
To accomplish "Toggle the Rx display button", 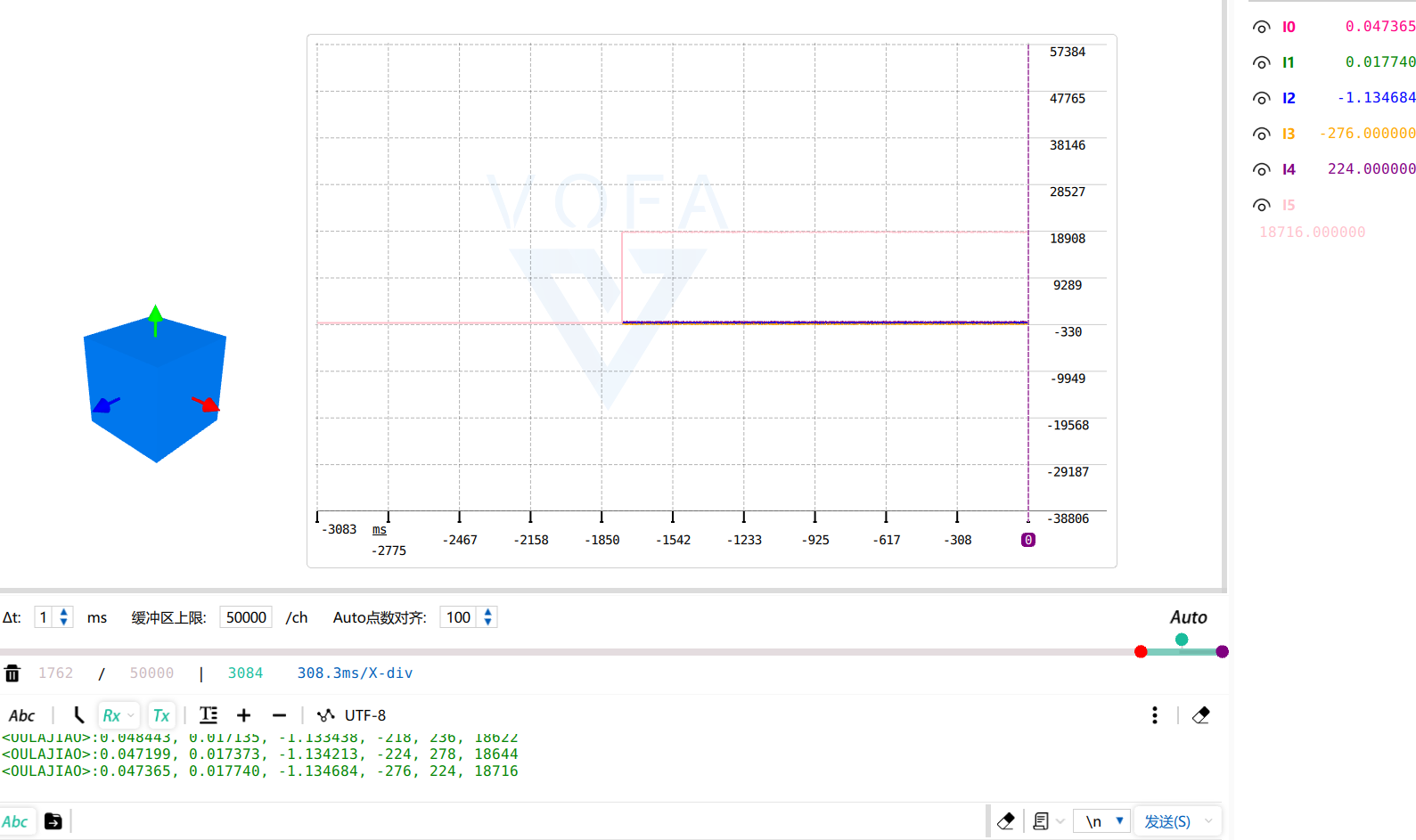I will pyautogui.click(x=111, y=715).
